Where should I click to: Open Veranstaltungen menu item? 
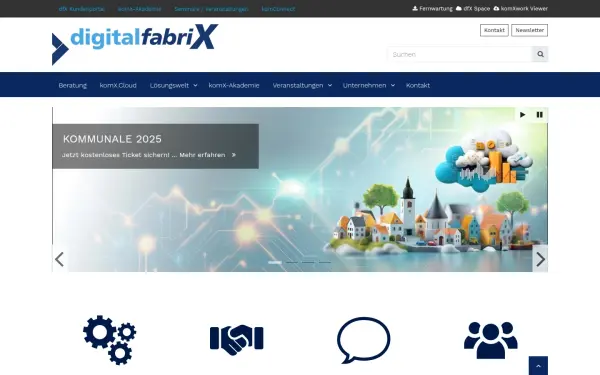[x=298, y=85]
